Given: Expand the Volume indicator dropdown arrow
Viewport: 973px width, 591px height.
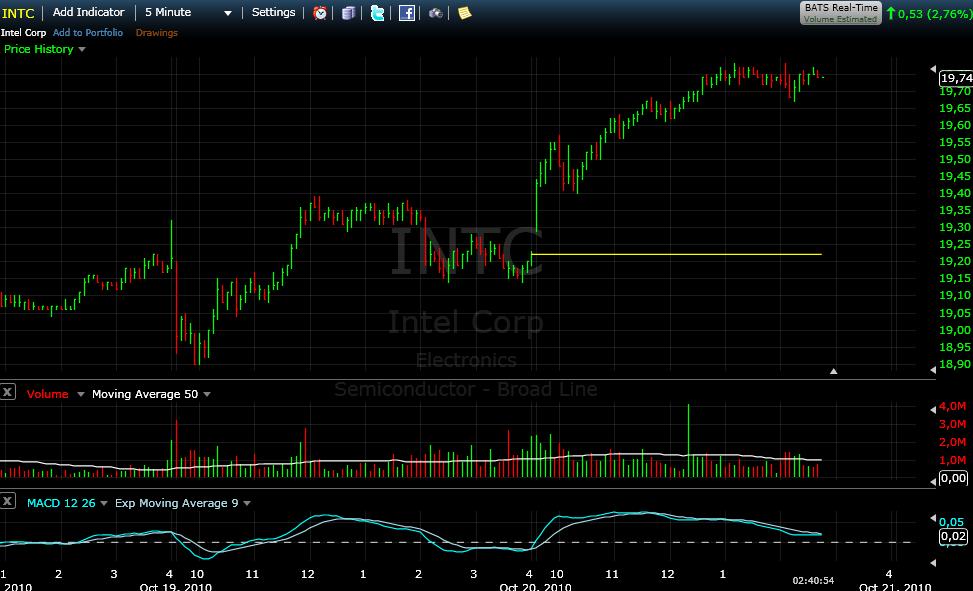Looking at the screenshot, I should [x=81, y=394].
